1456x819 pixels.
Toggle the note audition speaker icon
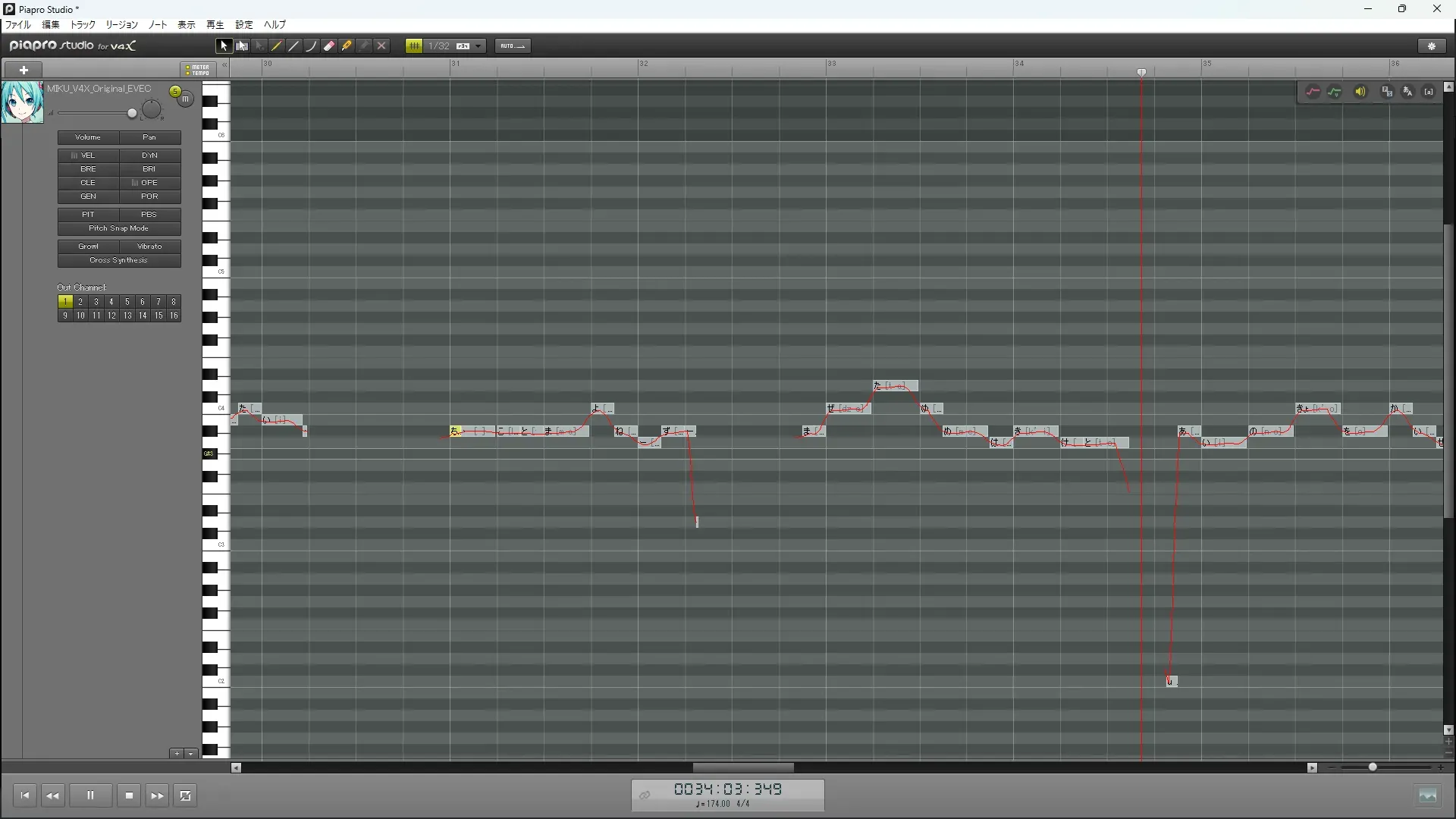tap(1360, 92)
